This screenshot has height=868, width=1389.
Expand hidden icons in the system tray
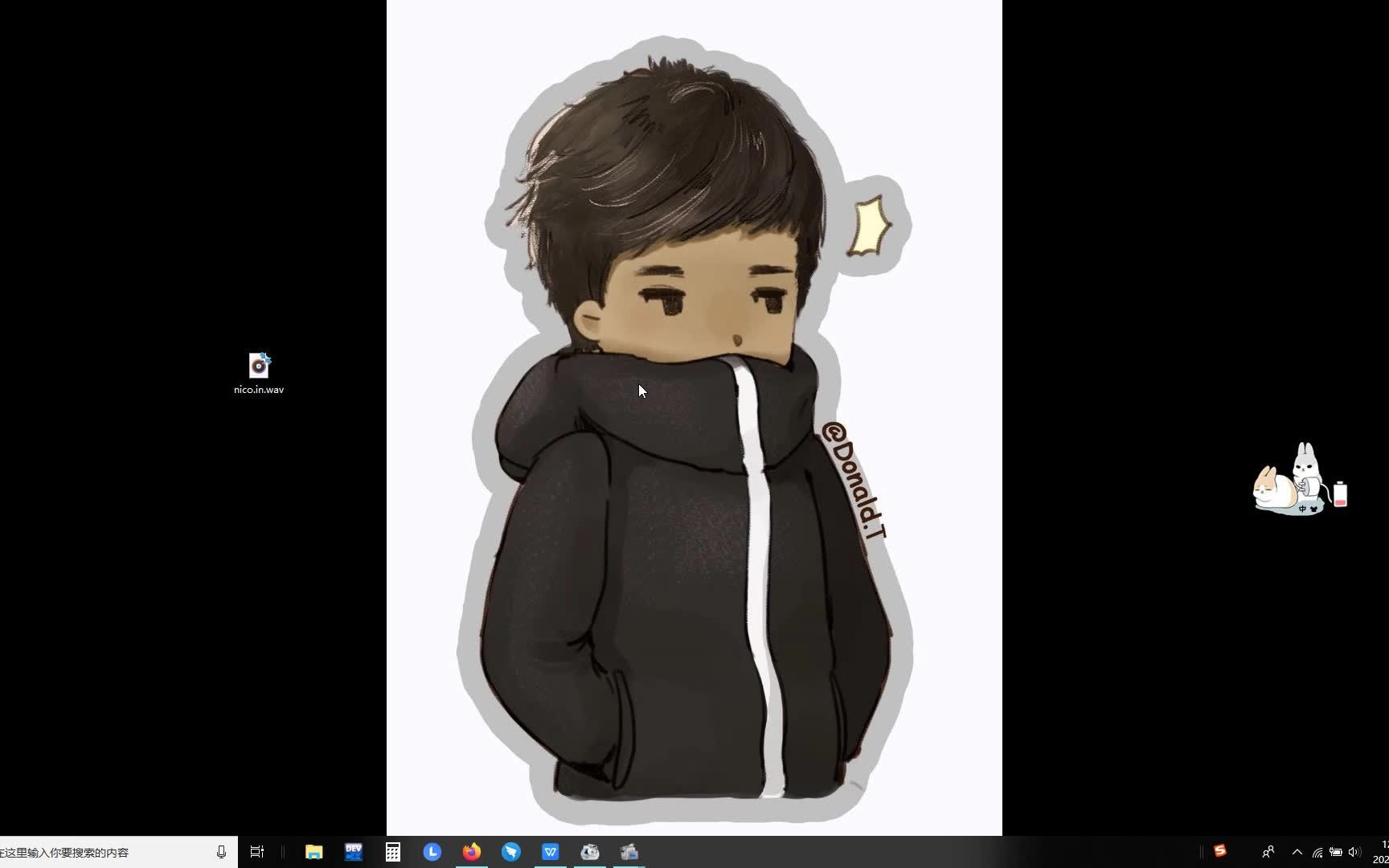(x=1297, y=851)
